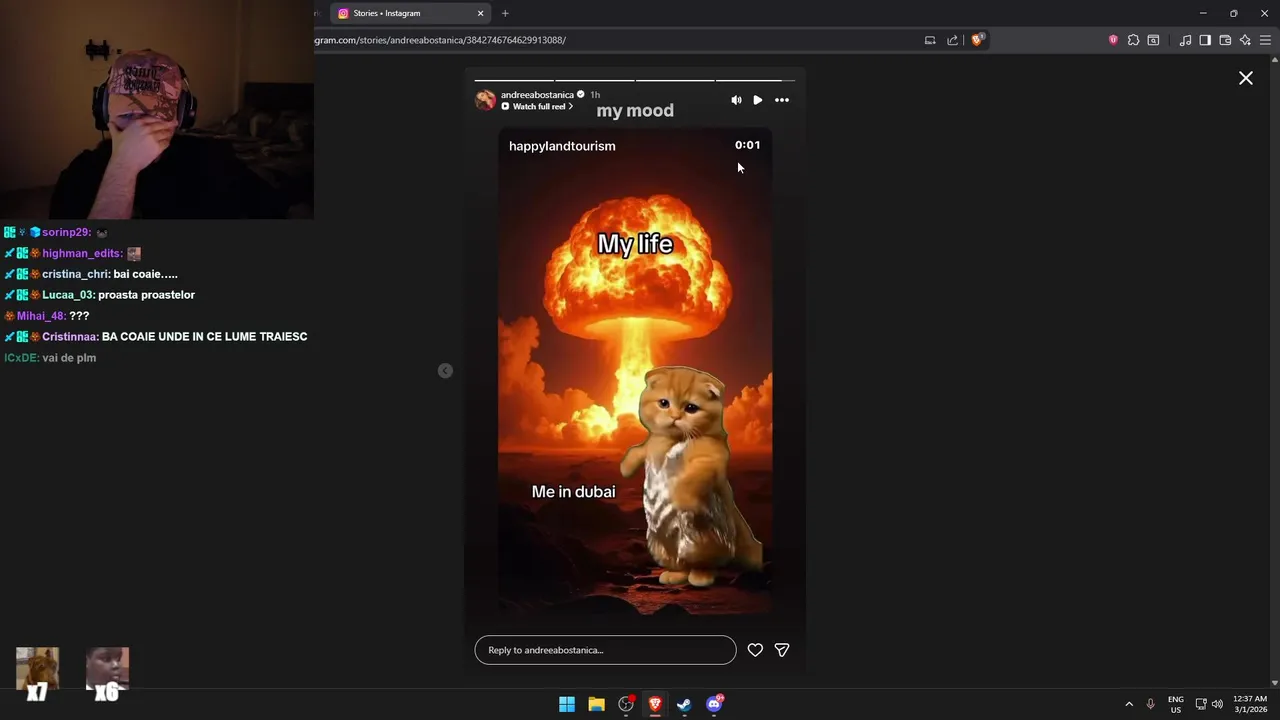Click chat username cristina_chri
Viewport: 1280px width, 720px height.
pyautogui.click(x=76, y=274)
